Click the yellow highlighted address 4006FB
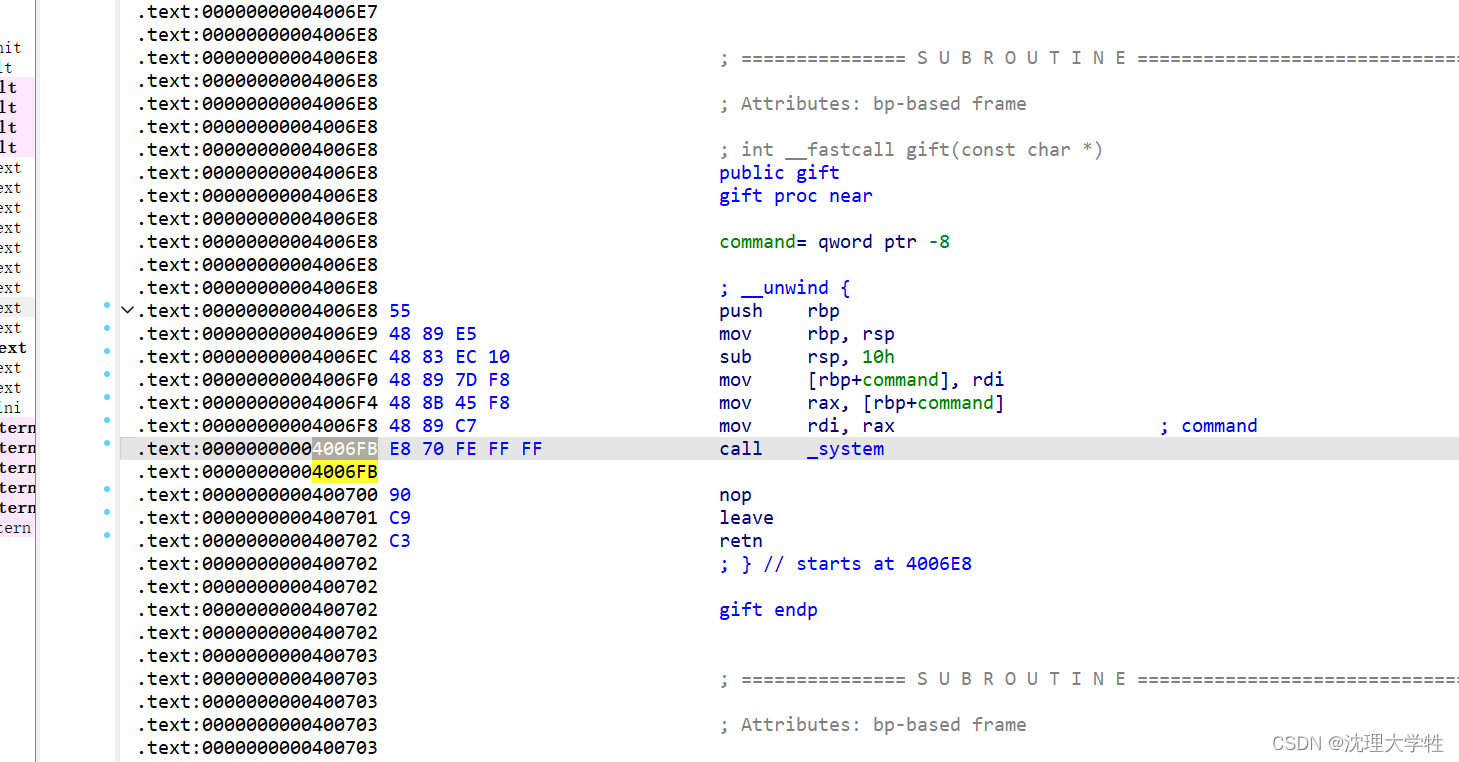1459x762 pixels. point(345,471)
